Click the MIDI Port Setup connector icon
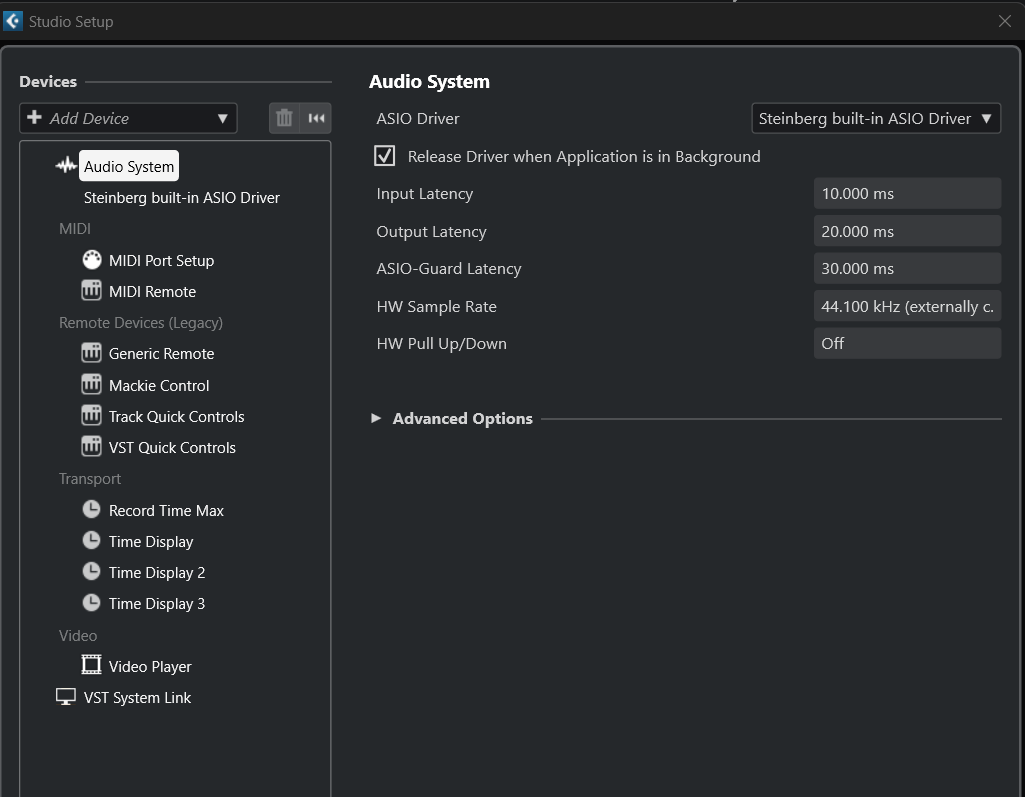 [92, 260]
